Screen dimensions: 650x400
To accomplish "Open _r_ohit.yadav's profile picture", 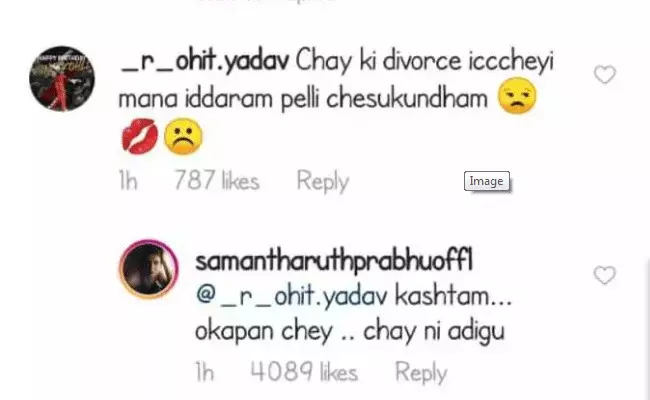I will coord(62,78).
